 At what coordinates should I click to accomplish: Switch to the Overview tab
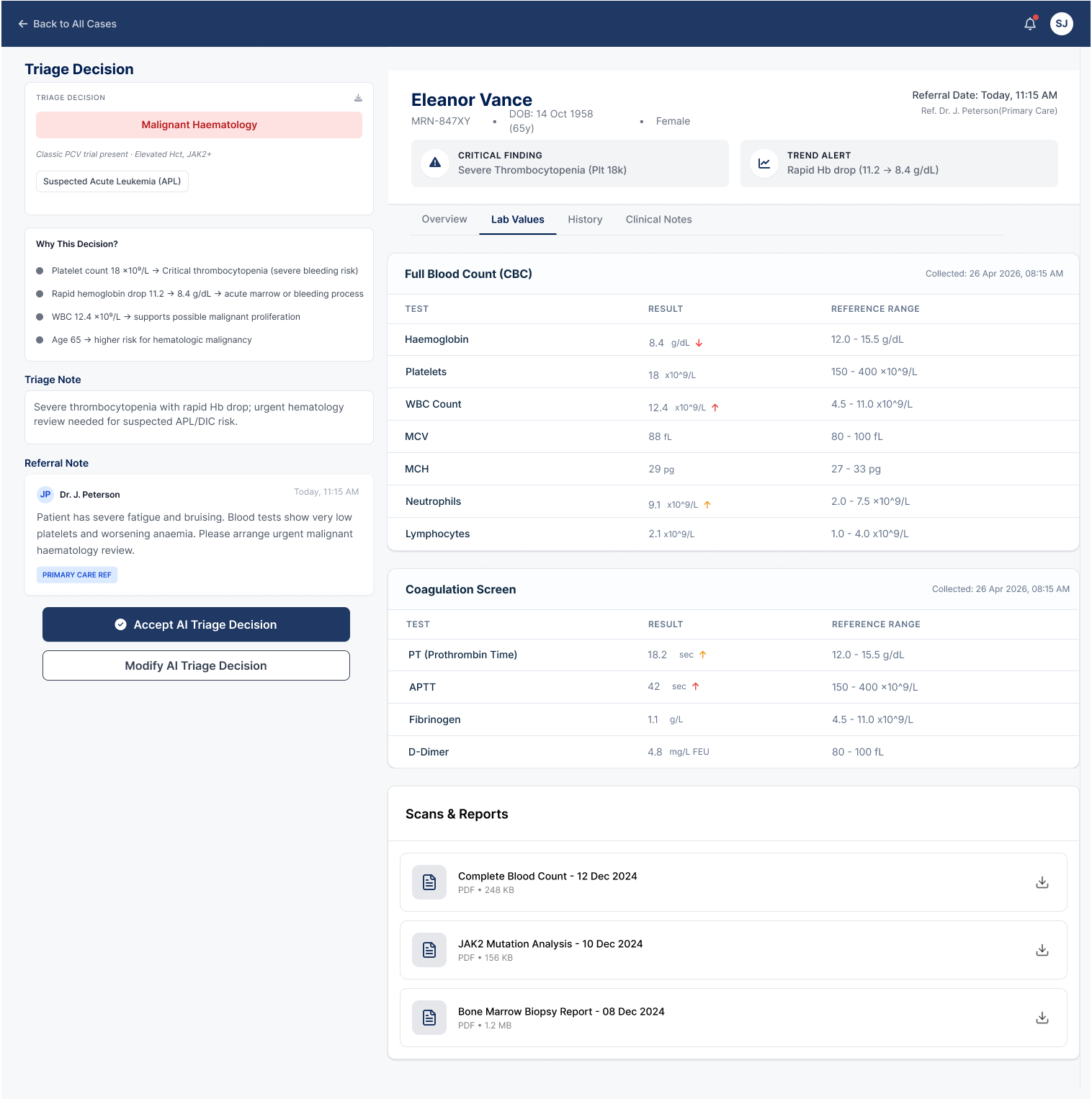click(x=444, y=219)
